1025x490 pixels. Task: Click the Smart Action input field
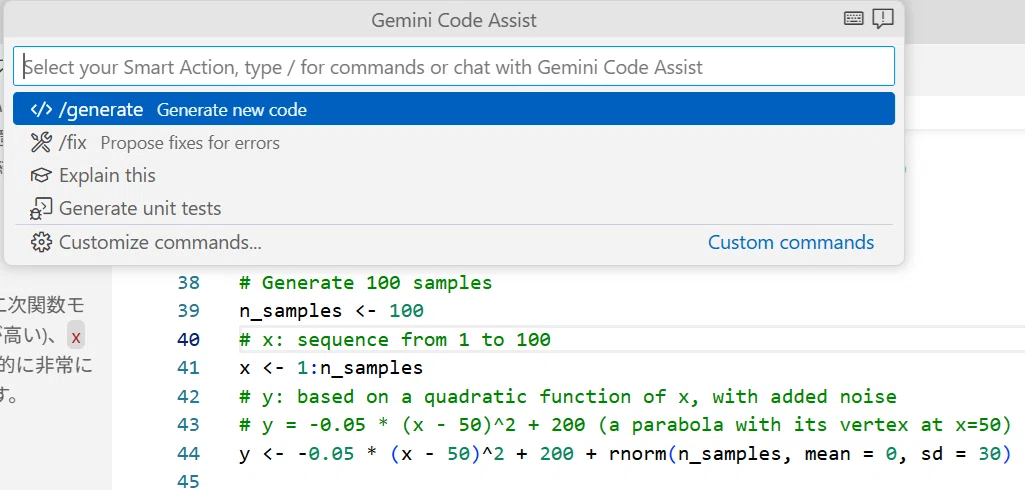[454, 66]
